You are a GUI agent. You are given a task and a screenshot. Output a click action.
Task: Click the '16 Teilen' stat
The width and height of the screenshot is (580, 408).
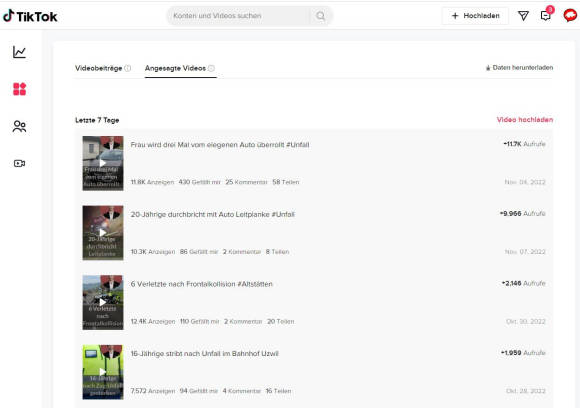pyautogui.click(x=278, y=391)
